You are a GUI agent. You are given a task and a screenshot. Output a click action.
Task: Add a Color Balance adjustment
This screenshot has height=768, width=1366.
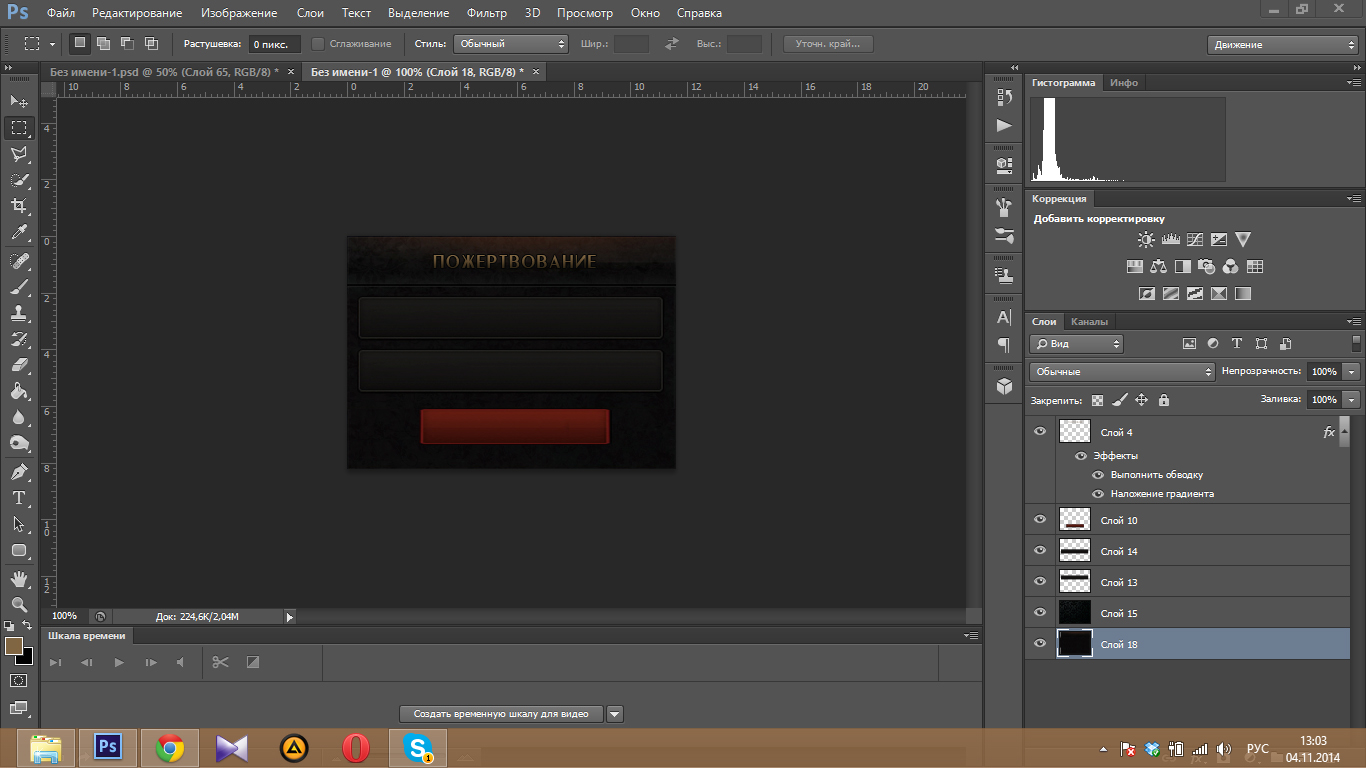click(1158, 267)
